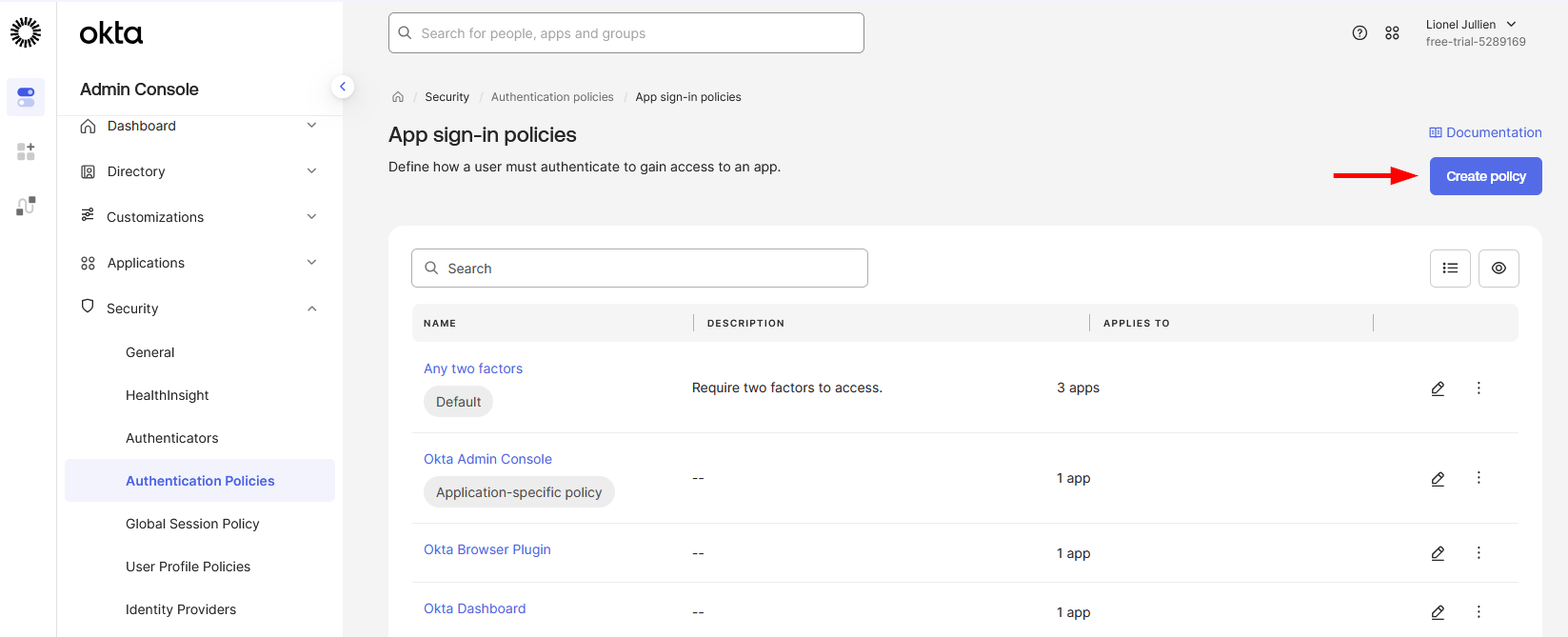Screen dimensions: 1568x637
Task: Click the Create policy button
Action: pos(1485,176)
